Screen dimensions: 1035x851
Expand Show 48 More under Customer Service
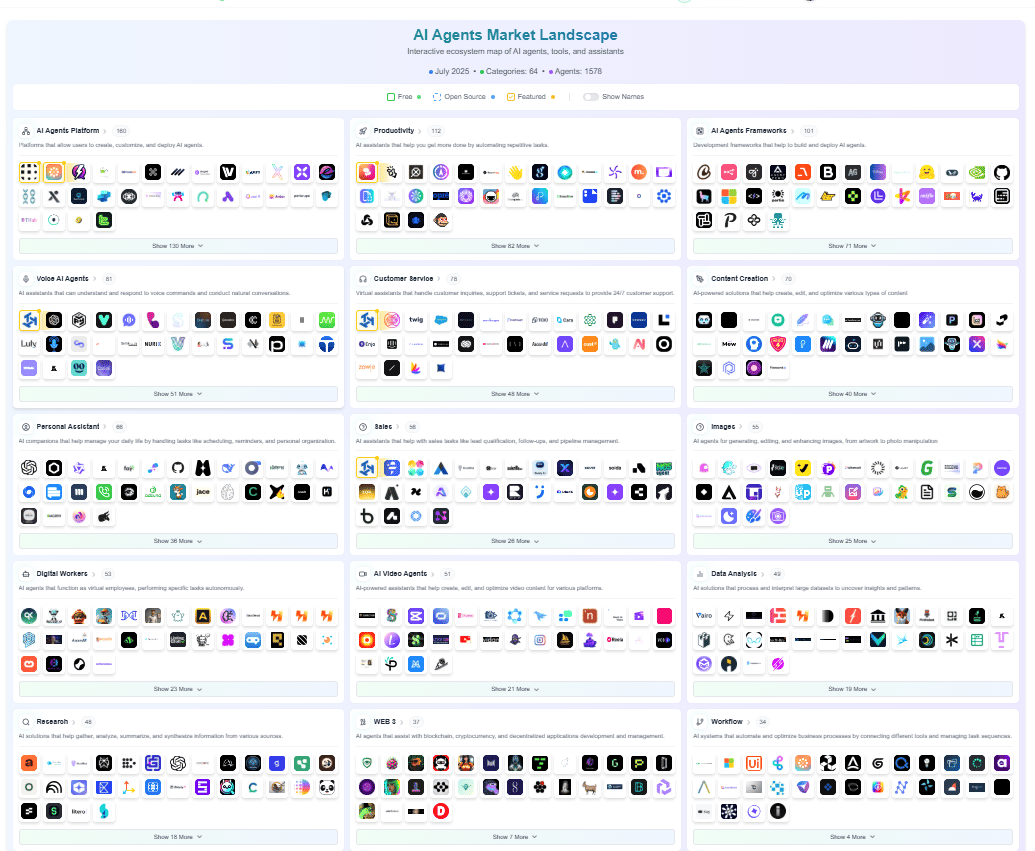(x=515, y=393)
